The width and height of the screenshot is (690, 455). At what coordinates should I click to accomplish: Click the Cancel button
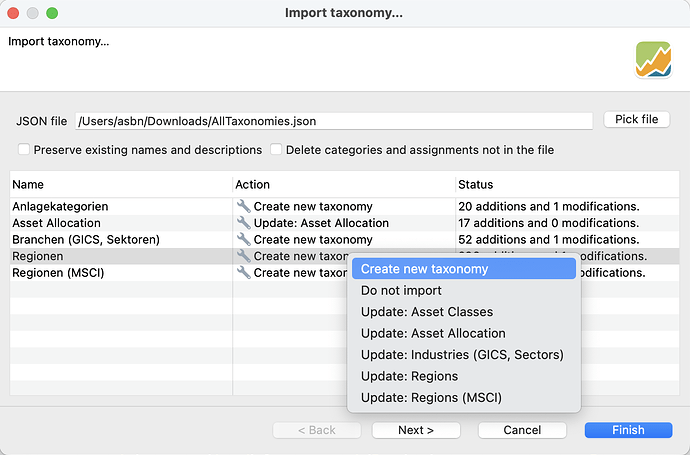pyautogui.click(x=522, y=430)
